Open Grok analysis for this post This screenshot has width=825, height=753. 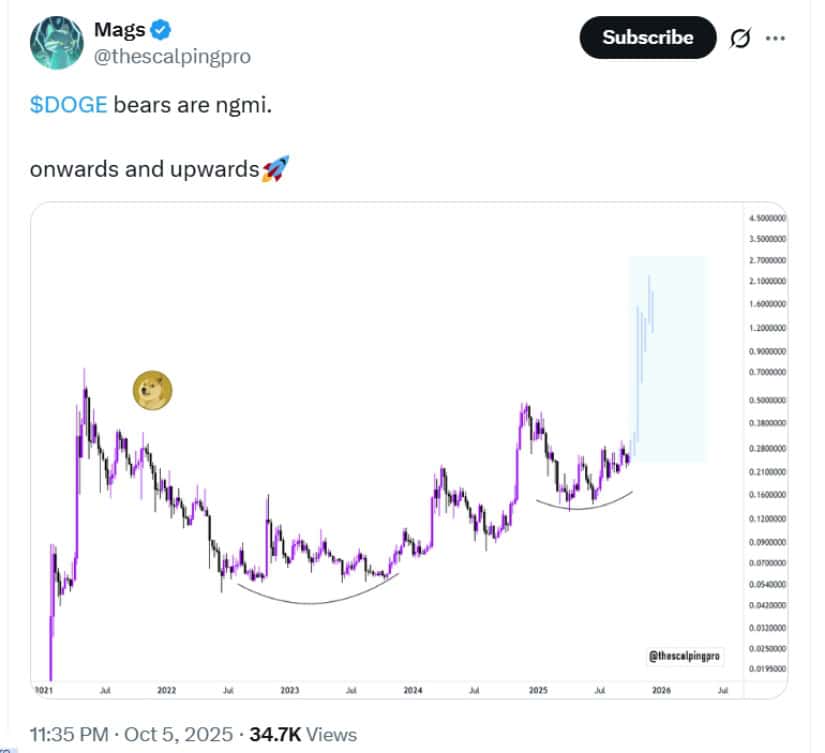[x=741, y=37]
